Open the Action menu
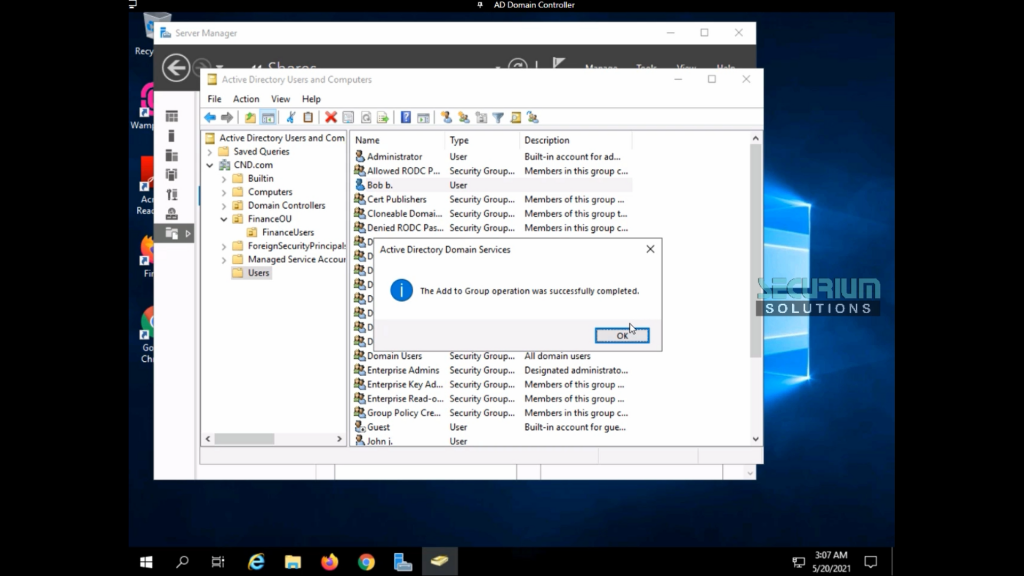The height and width of the screenshot is (576, 1024). [246, 99]
